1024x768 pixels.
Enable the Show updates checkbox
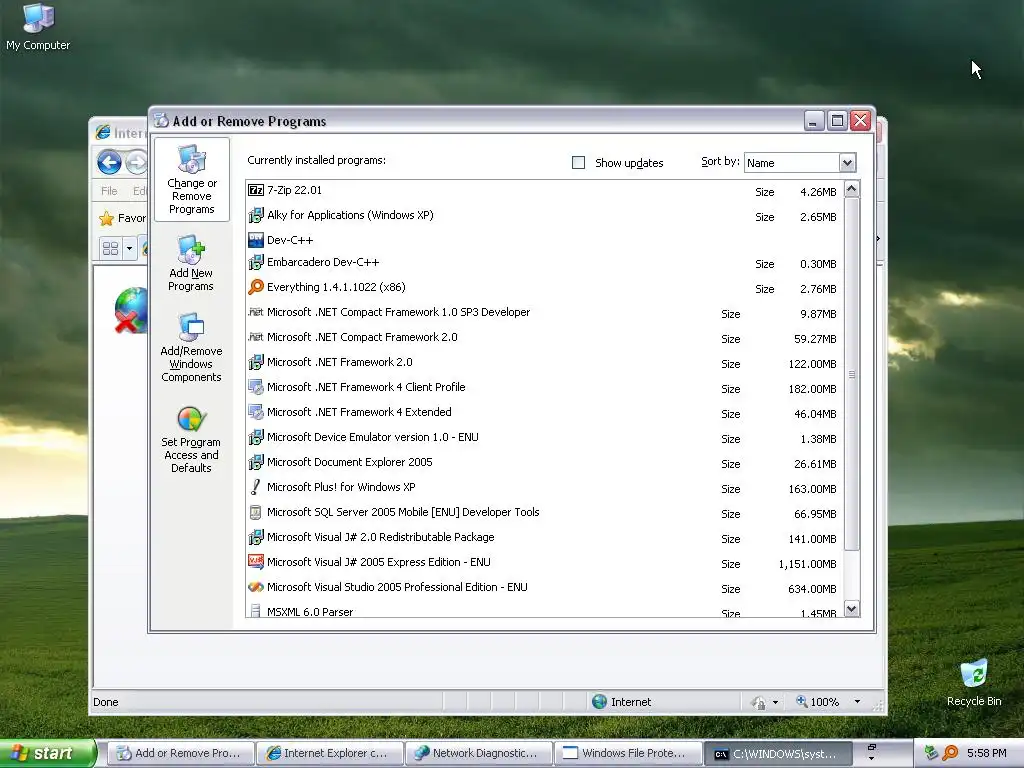coord(579,163)
